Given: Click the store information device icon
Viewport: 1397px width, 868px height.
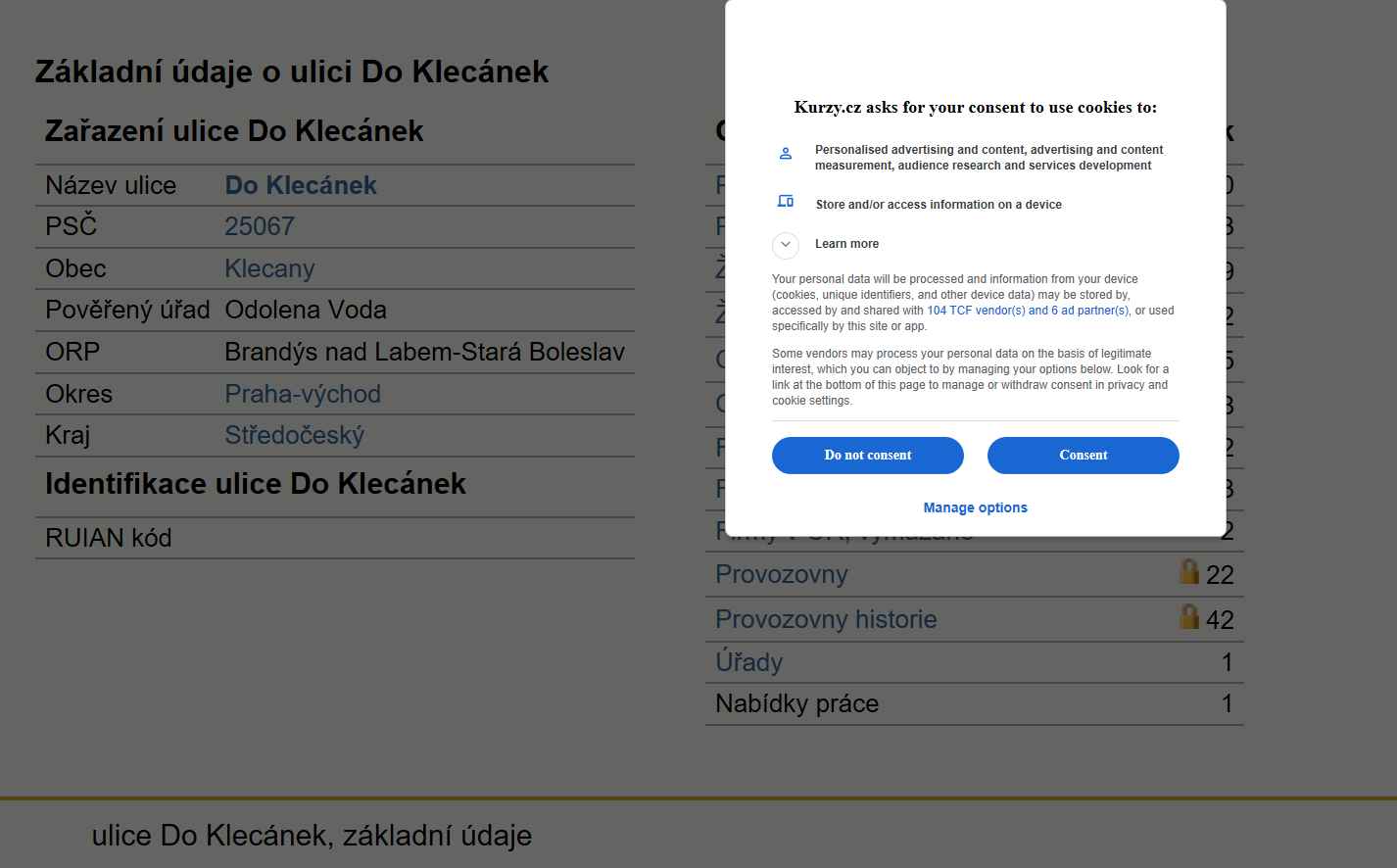Looking at the screenshot, I should (786, 201).
